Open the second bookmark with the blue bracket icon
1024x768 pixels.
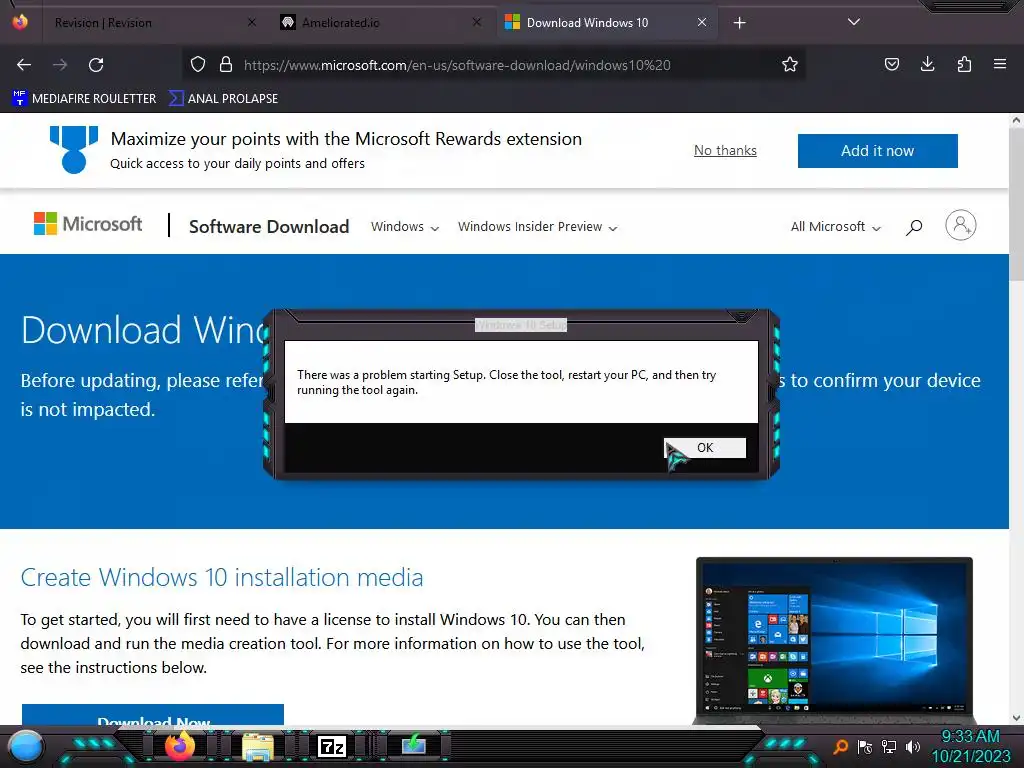223,99
